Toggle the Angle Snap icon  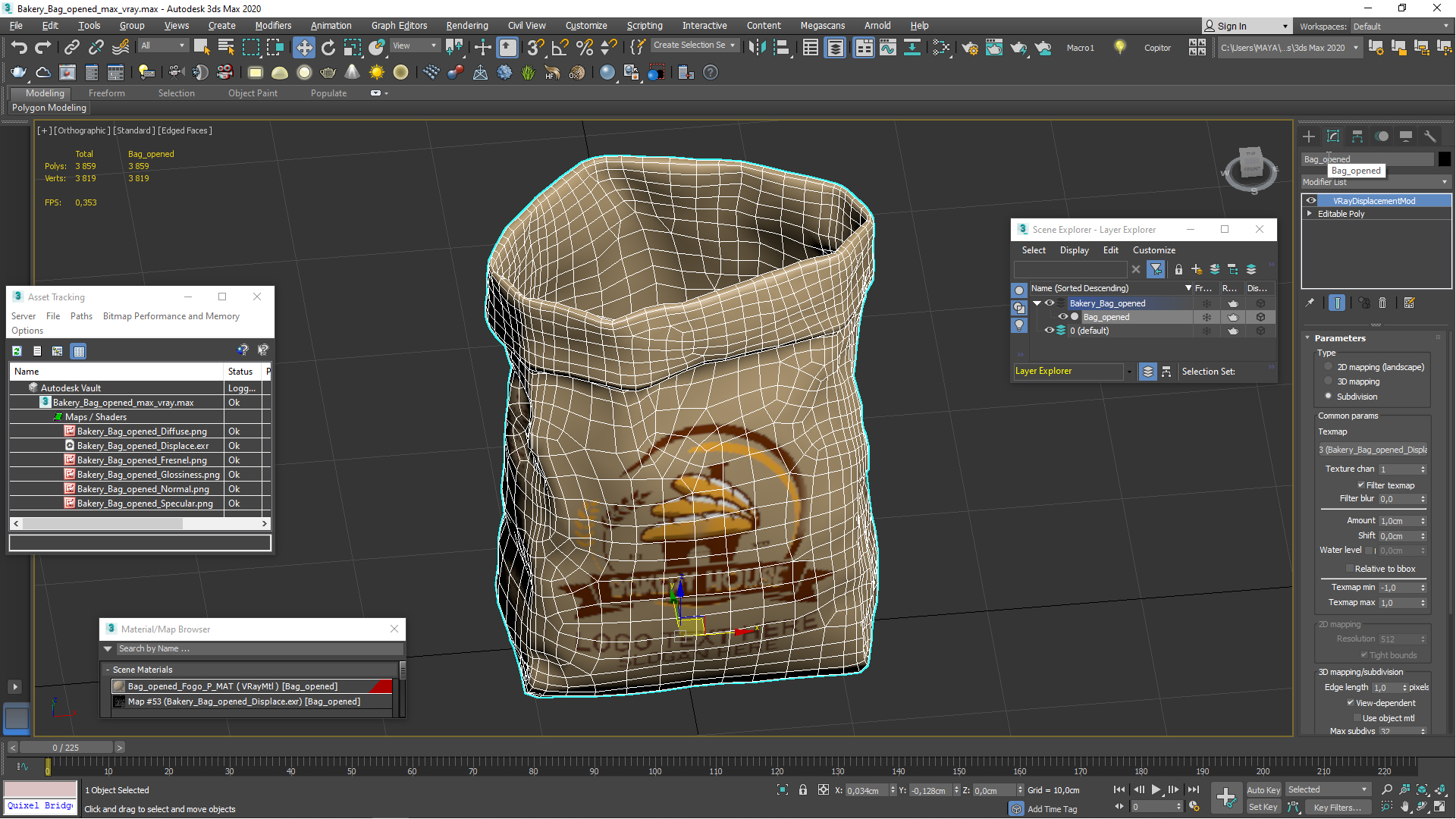(x=560, y=47)
